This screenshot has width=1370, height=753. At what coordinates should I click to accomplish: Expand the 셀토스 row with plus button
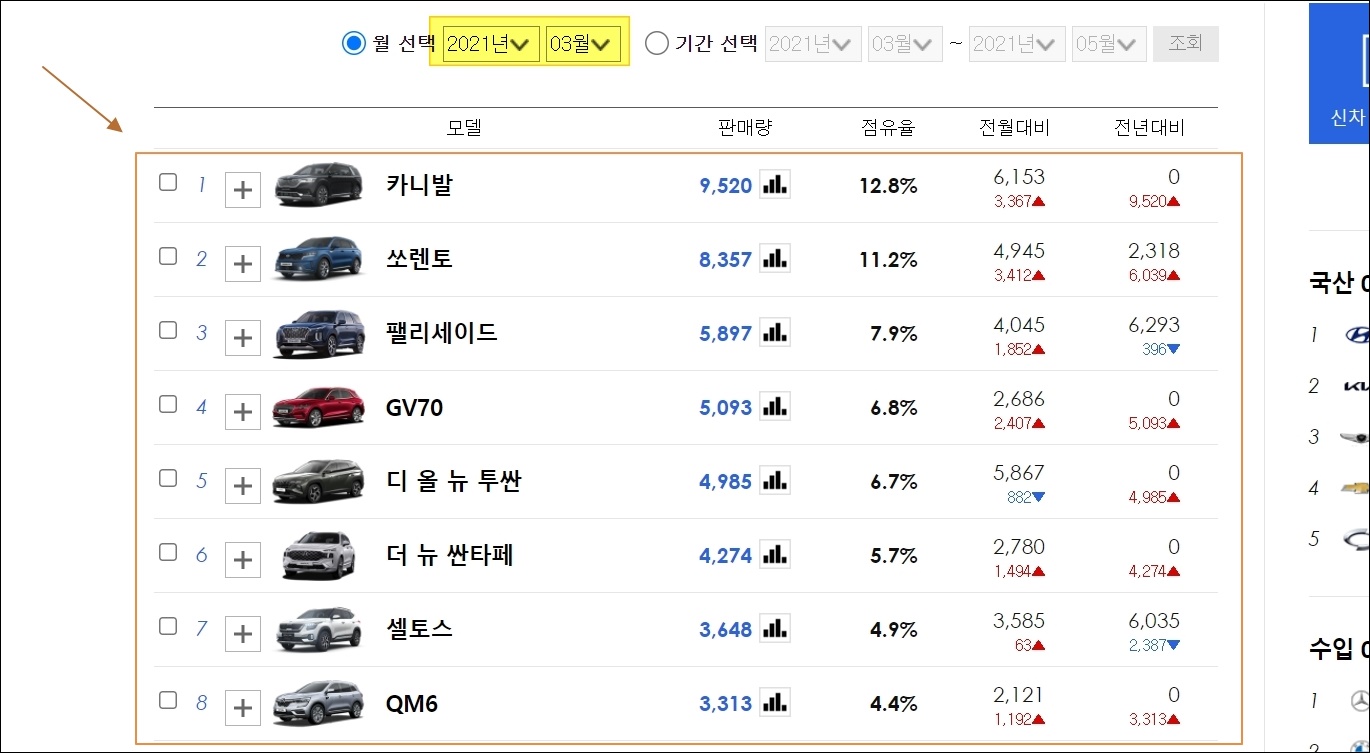coord(243,633)
